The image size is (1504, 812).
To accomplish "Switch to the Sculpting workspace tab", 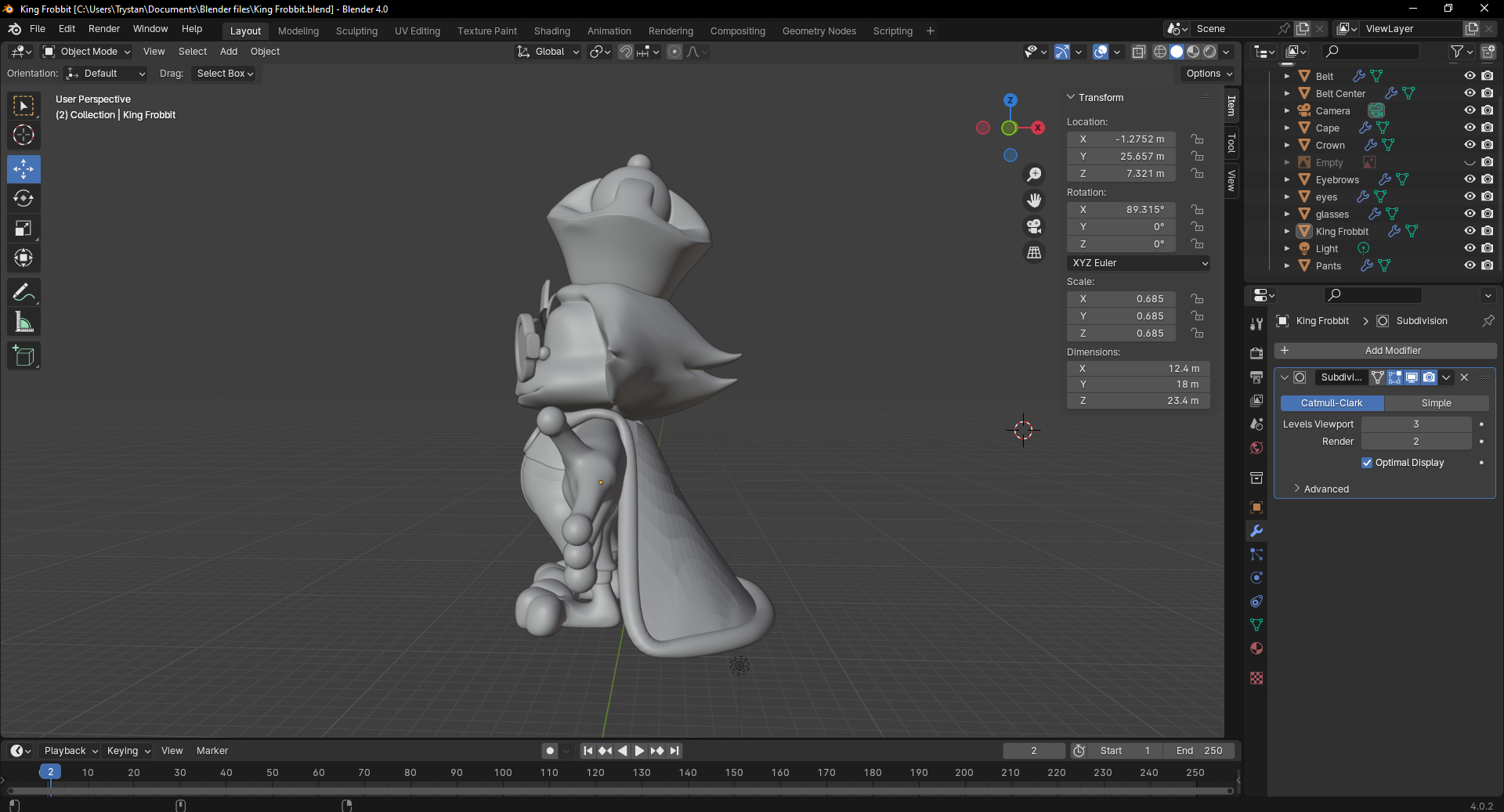I will point(357,31).
